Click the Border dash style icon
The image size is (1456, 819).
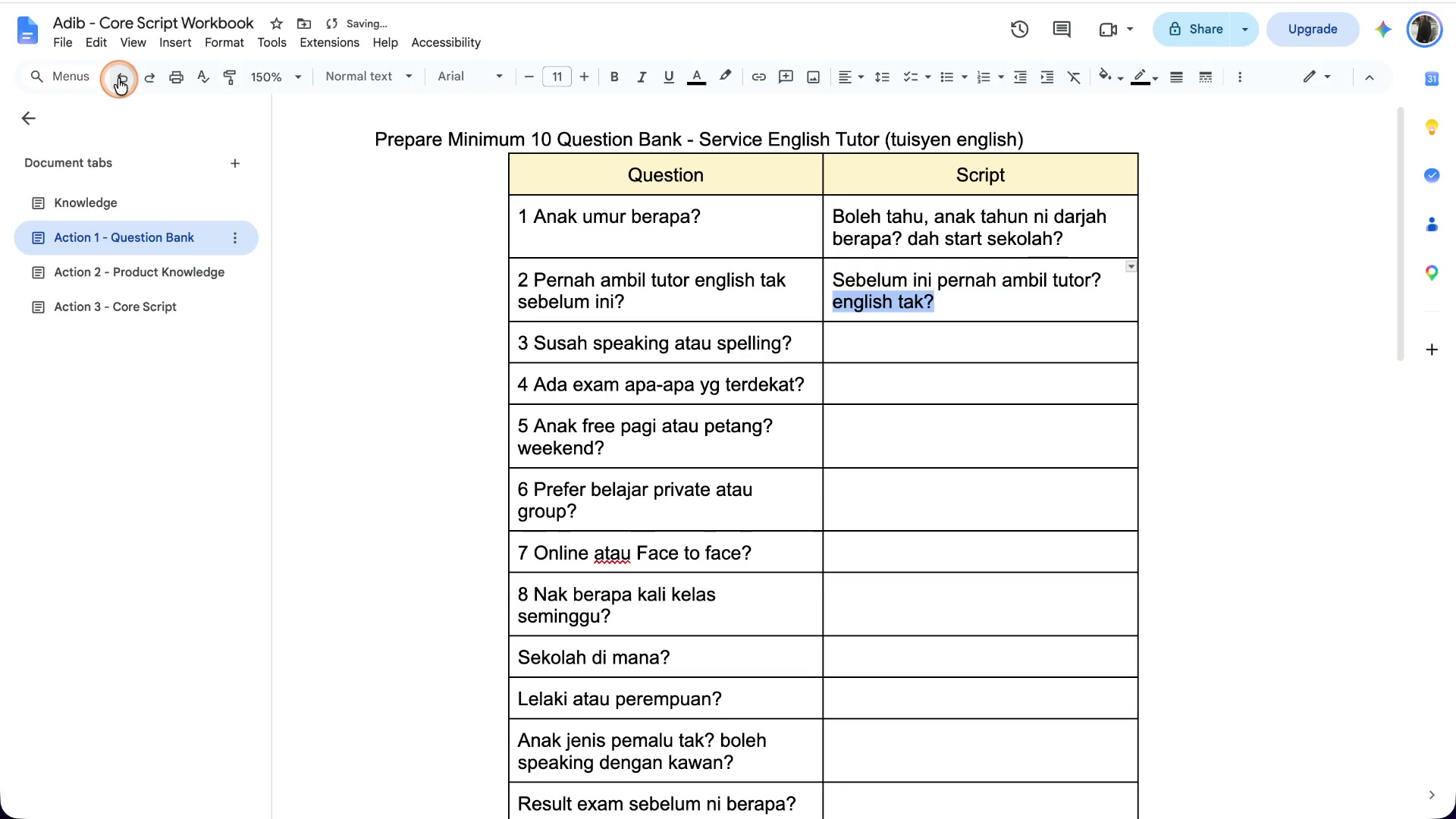[1205, 77]
